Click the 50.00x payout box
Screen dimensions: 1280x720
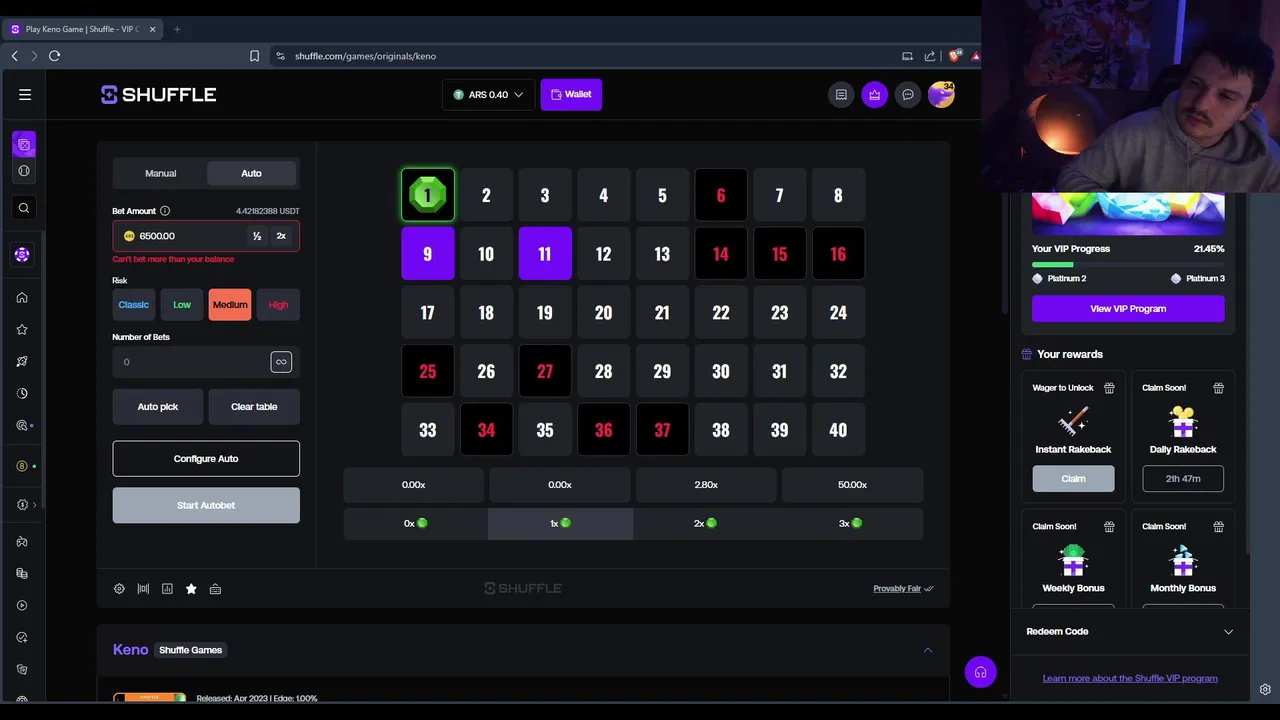coord(852,485)
